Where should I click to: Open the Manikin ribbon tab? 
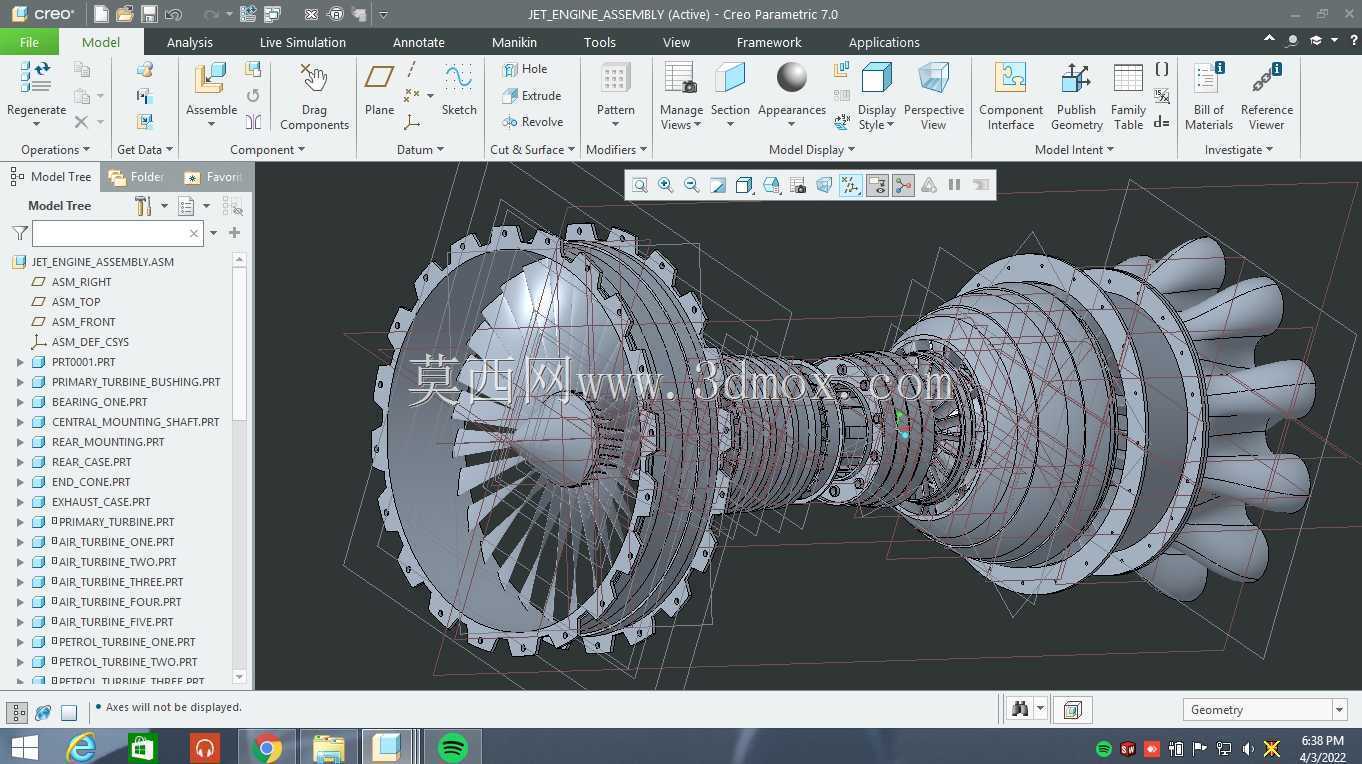tap(514, 42)
